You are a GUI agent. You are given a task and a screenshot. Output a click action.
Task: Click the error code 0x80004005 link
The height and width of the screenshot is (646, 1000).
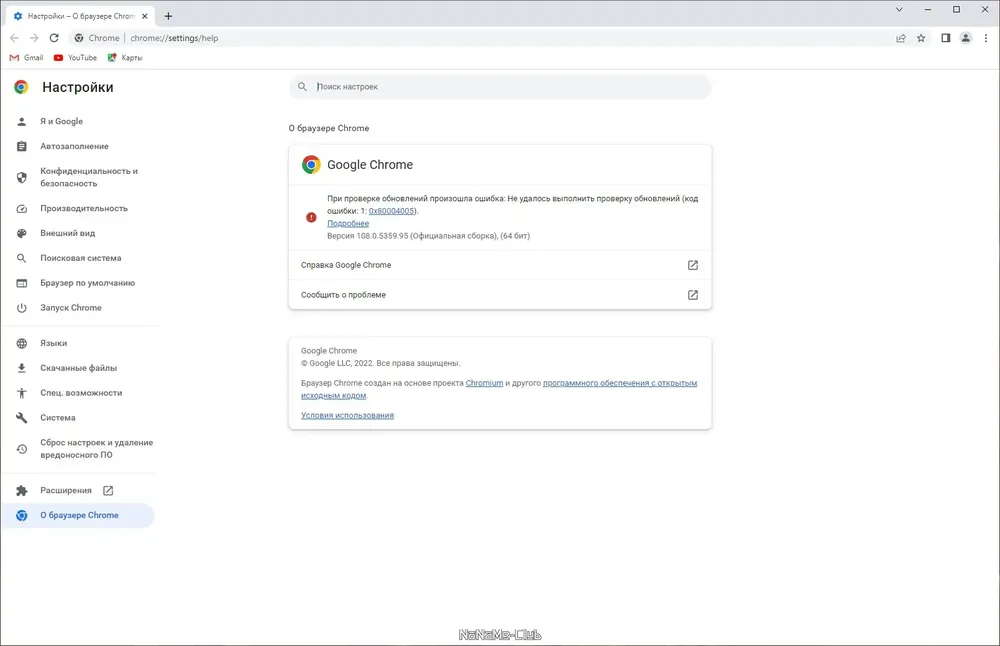pos(392,211)
